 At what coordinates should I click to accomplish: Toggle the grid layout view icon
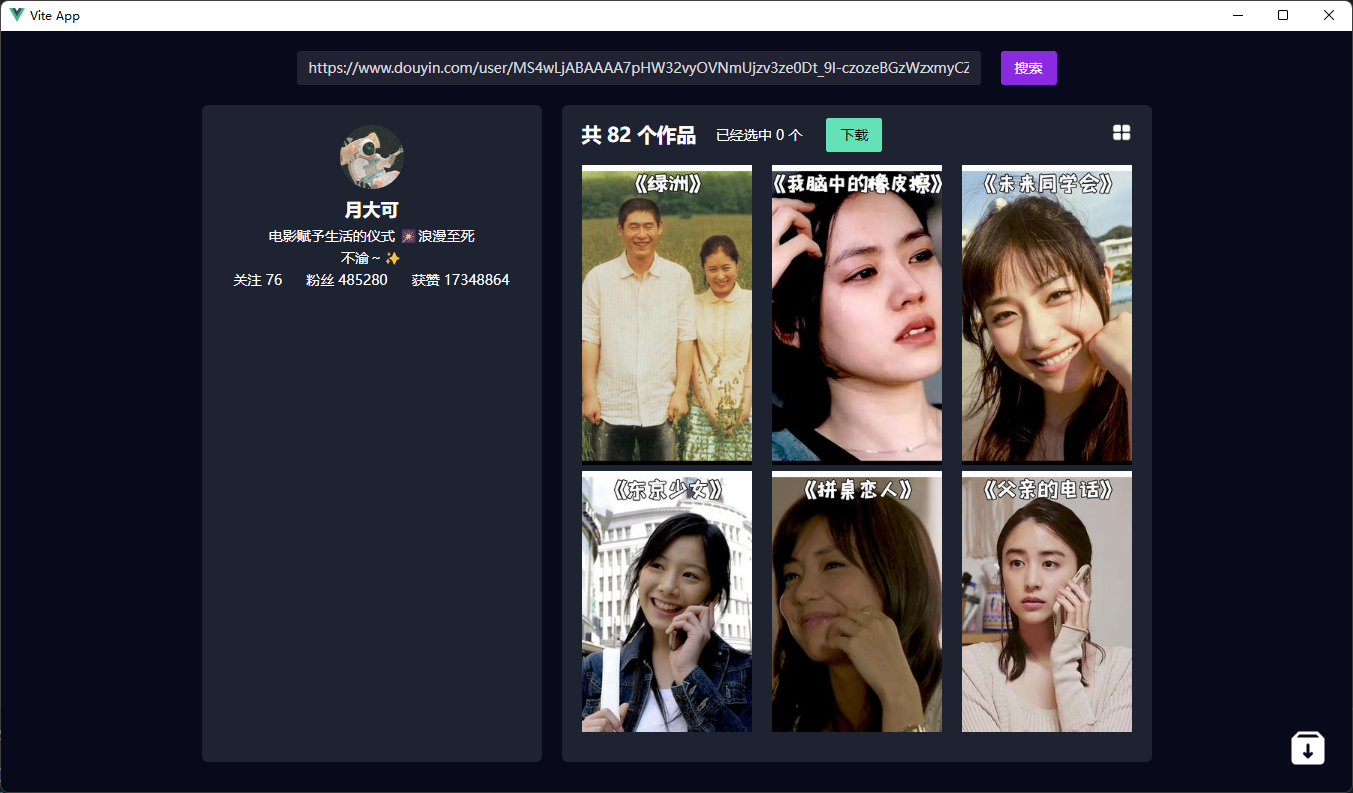pyautogui.click(x=1121, y=133)
